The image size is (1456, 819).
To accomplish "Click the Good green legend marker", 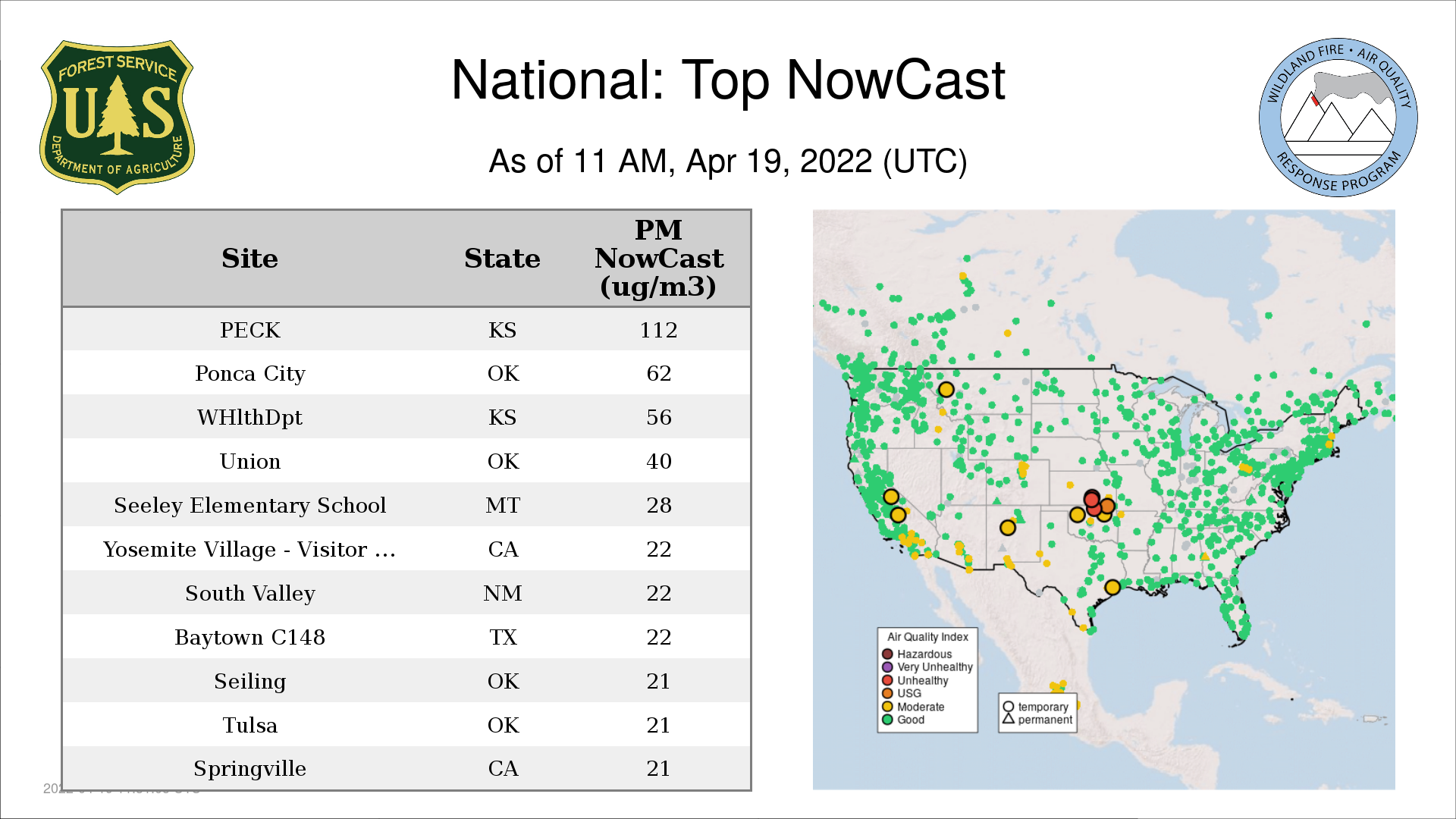I will [887, 720].
